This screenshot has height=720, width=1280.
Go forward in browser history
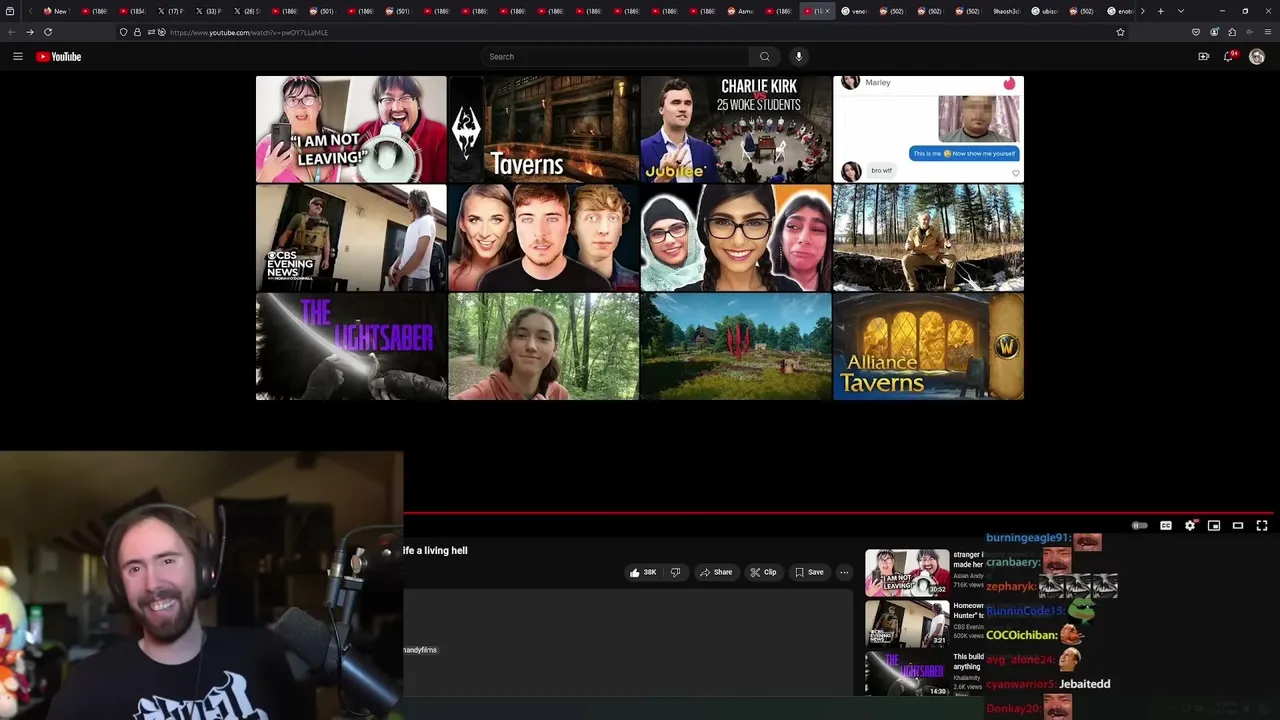(x=29, y=32)
